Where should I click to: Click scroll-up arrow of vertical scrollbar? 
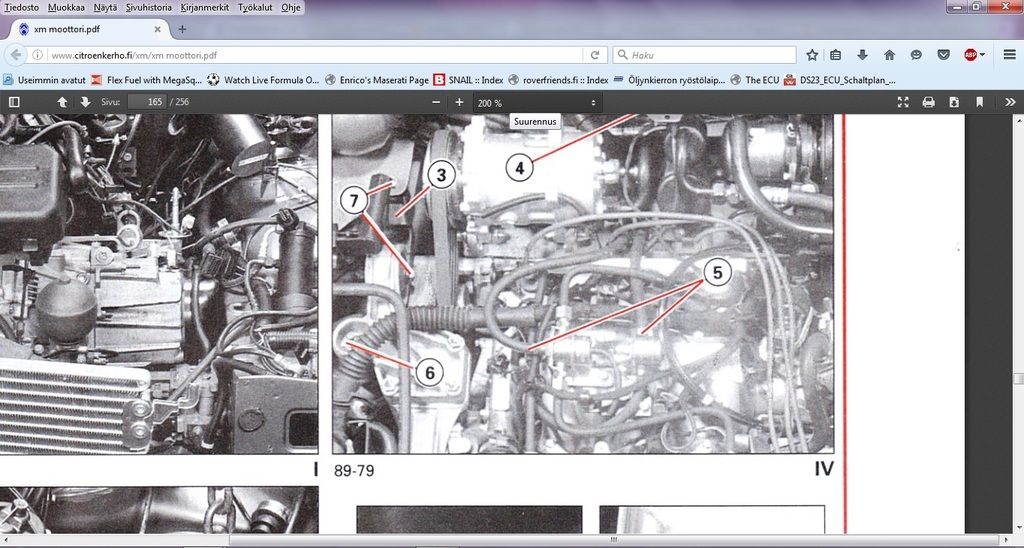(1018, 120)
